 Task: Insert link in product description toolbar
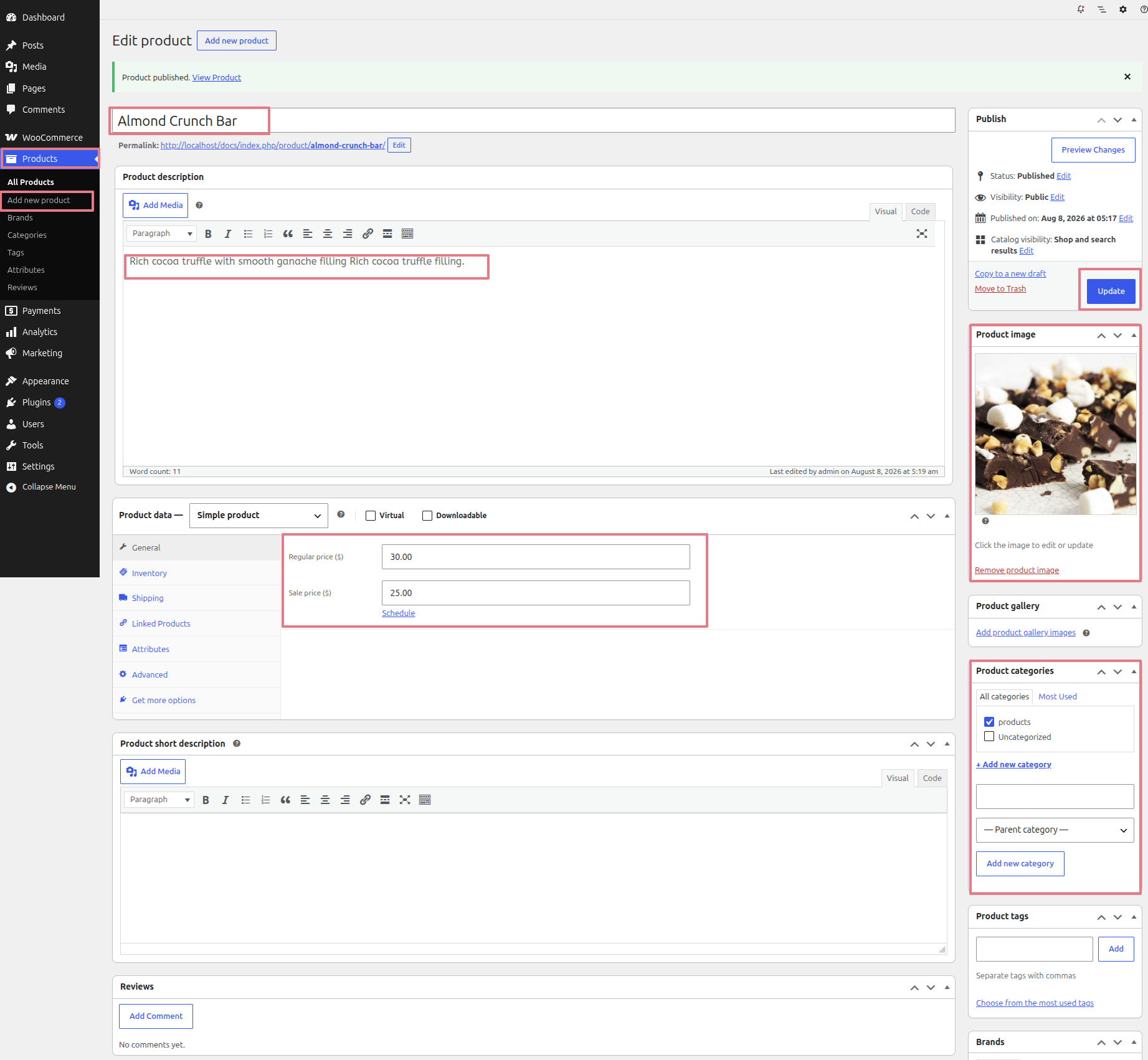pyautogui.click(x=368, y=234)
